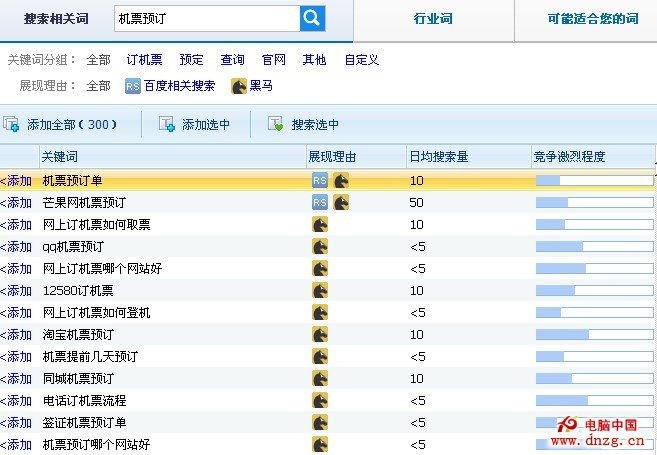Image resolution: width=657 pixels, height=455 pixels.
Task: Open the 可能适合您的词 tab
Action: (592, 19)
